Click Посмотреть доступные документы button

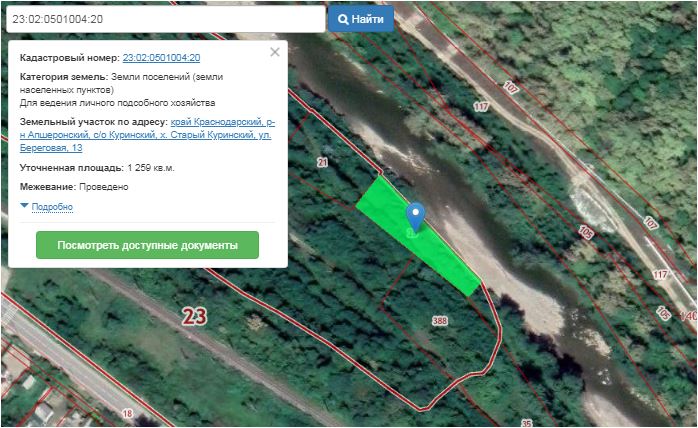coord(147,245)
